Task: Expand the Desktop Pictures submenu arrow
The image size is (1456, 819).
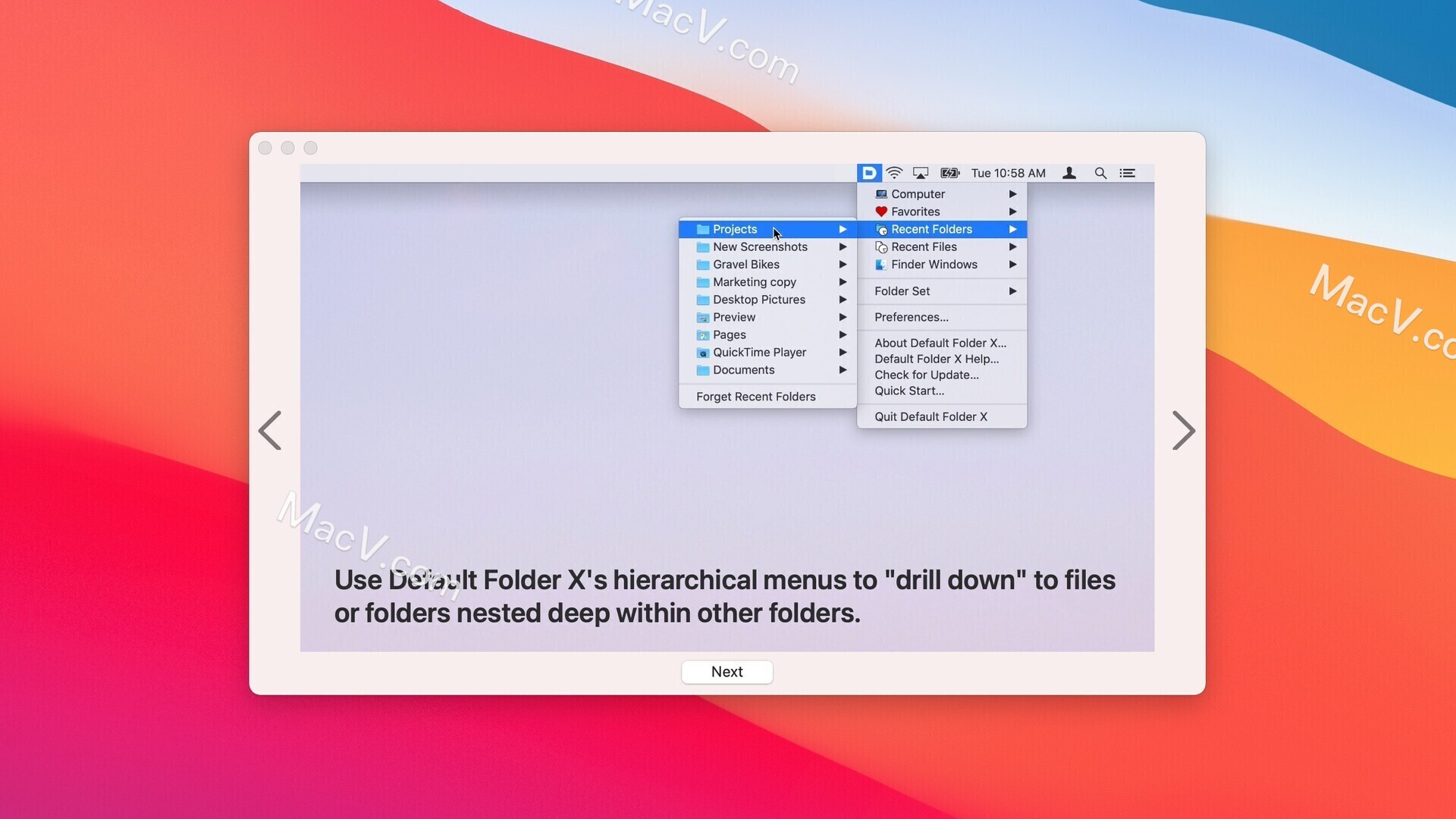Action: point(843,300)
